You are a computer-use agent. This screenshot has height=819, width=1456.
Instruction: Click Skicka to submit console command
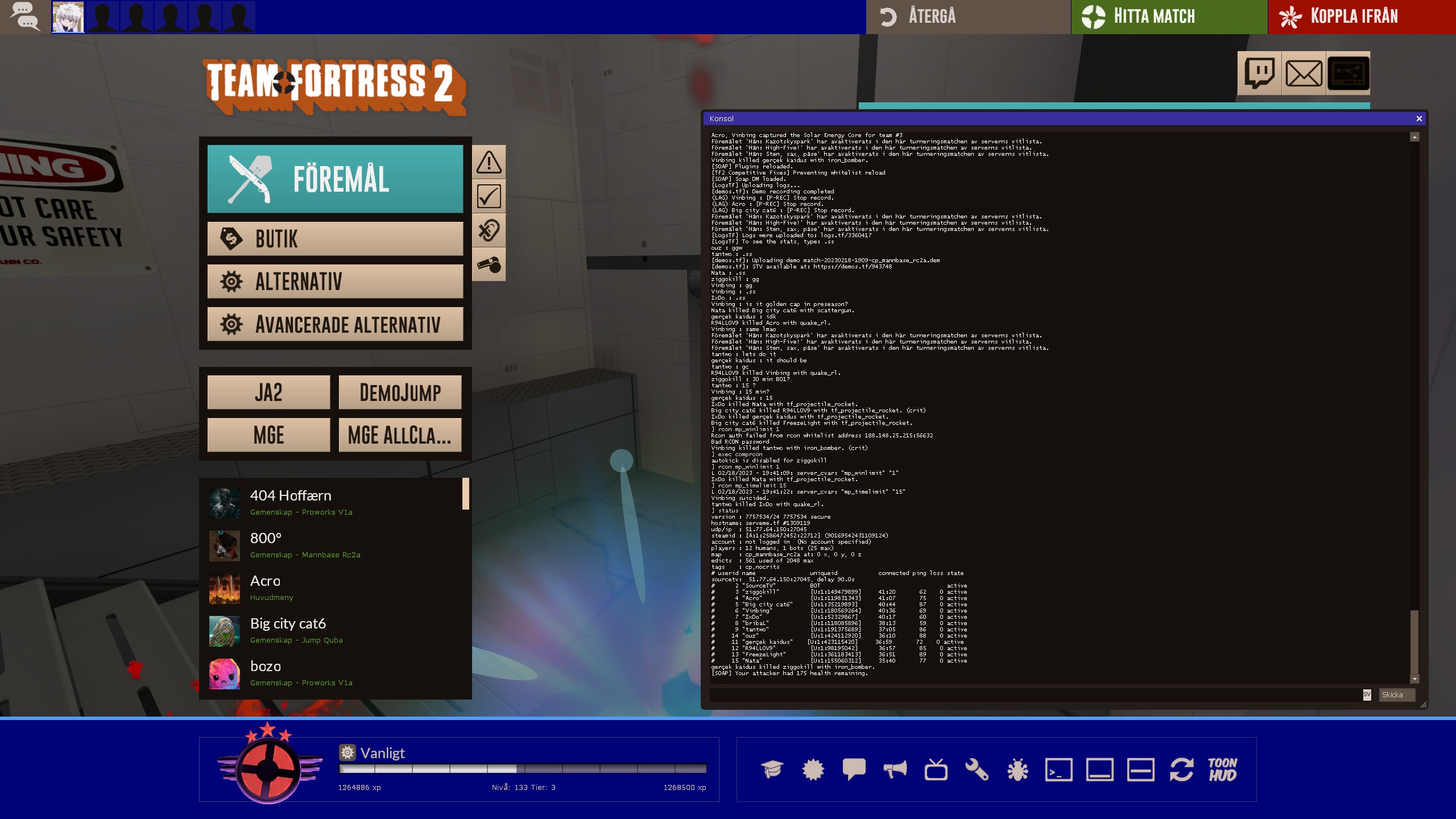click(x=1396, y=694)
